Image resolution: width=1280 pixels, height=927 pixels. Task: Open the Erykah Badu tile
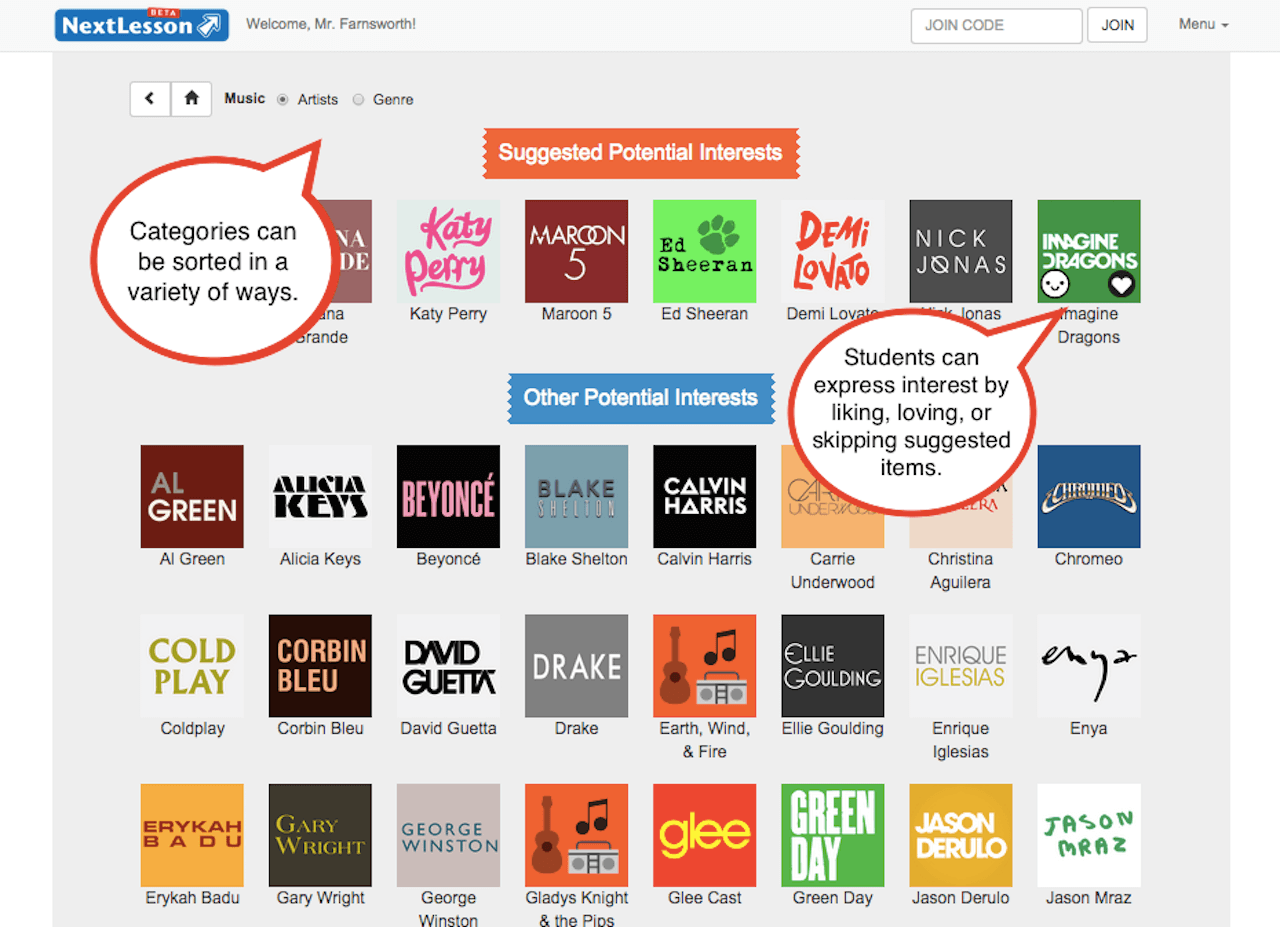pos(192,835)
